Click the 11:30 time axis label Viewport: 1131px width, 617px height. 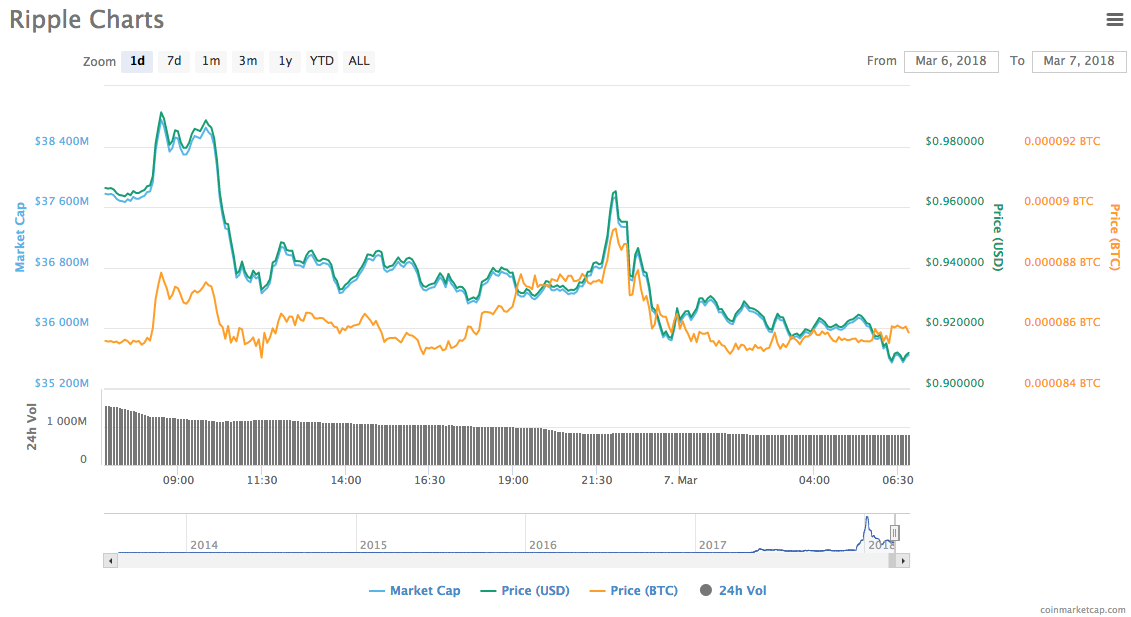pyautogui.click(x=262, y=480)
